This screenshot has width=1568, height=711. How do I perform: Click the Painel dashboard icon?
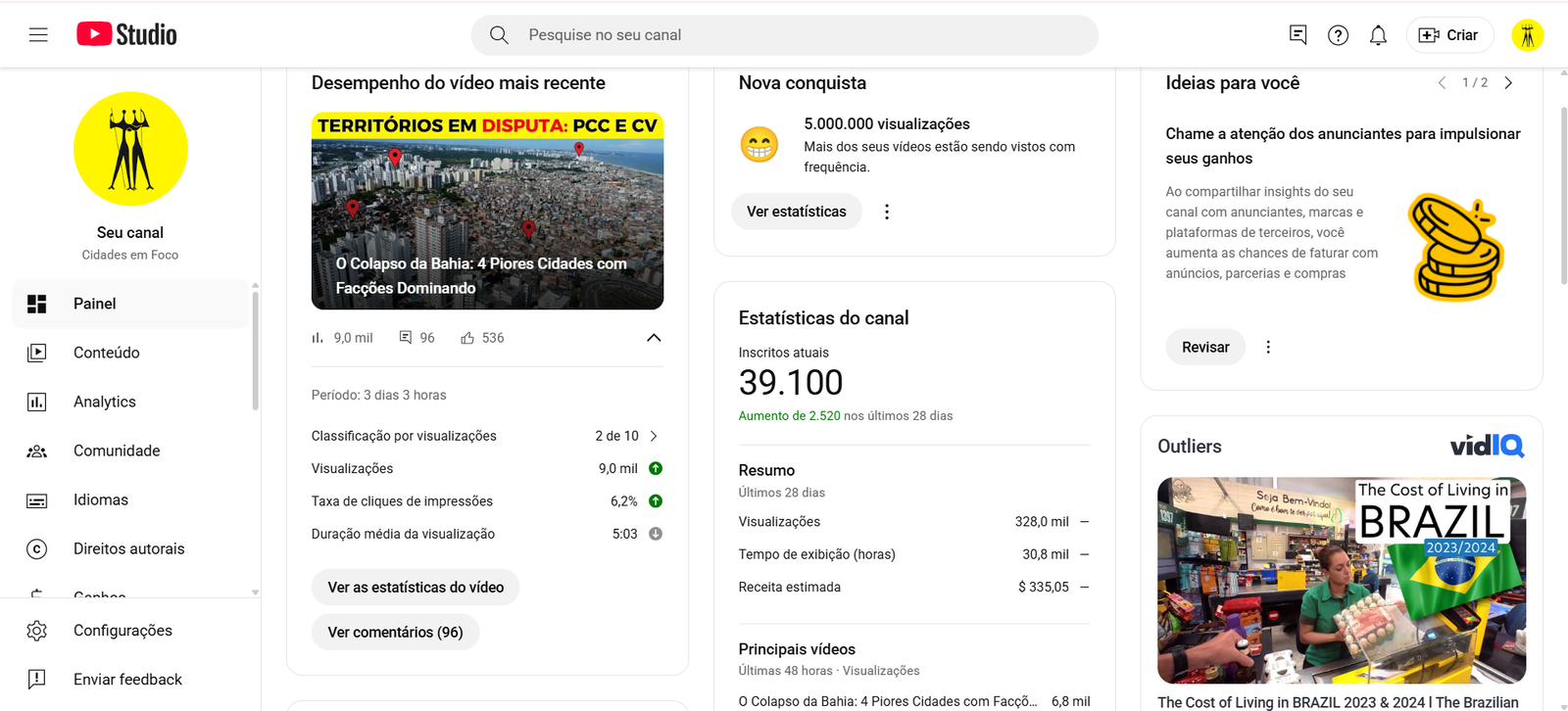tap(37, 304)
